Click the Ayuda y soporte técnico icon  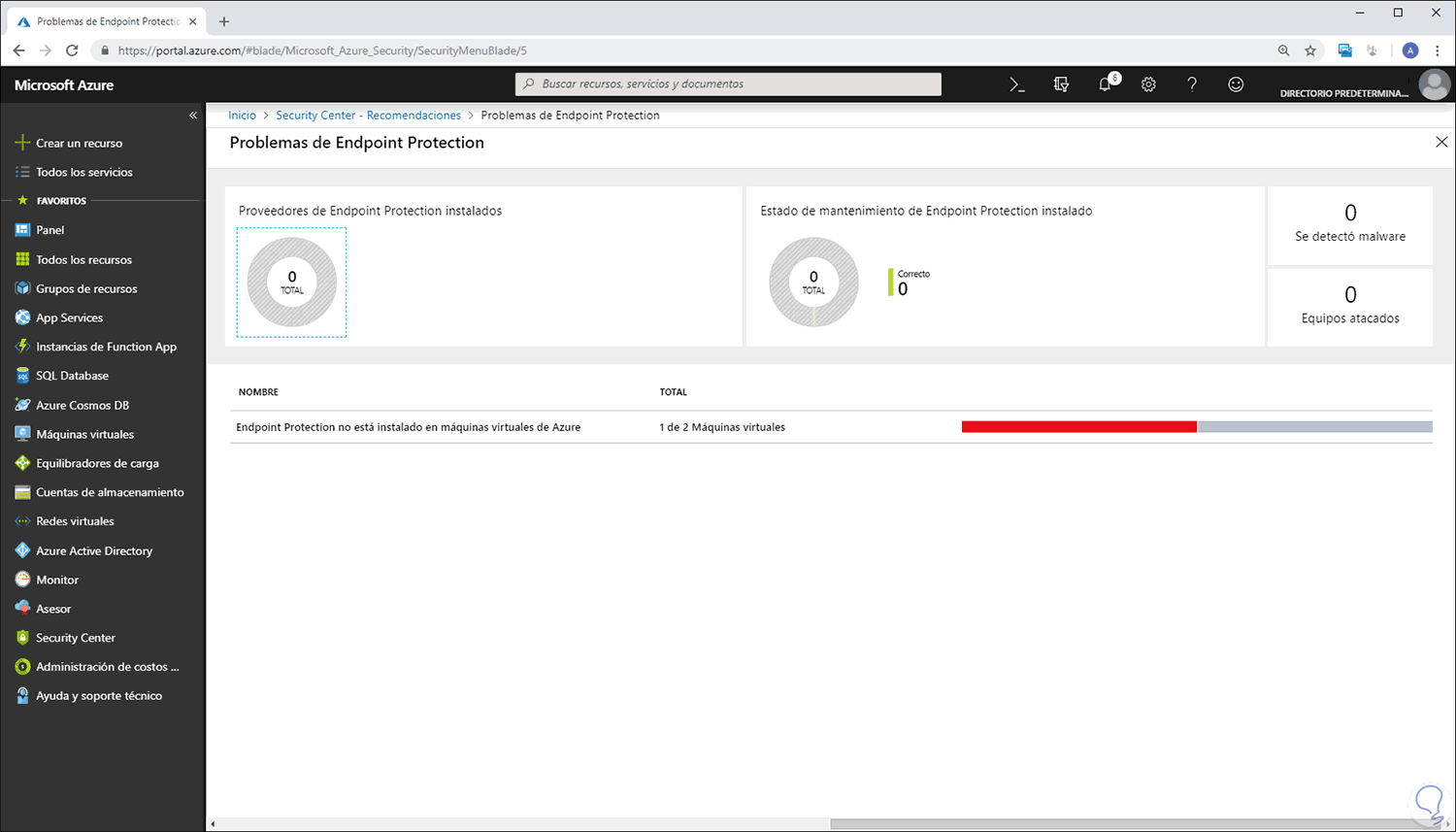(x=22, y=696)
